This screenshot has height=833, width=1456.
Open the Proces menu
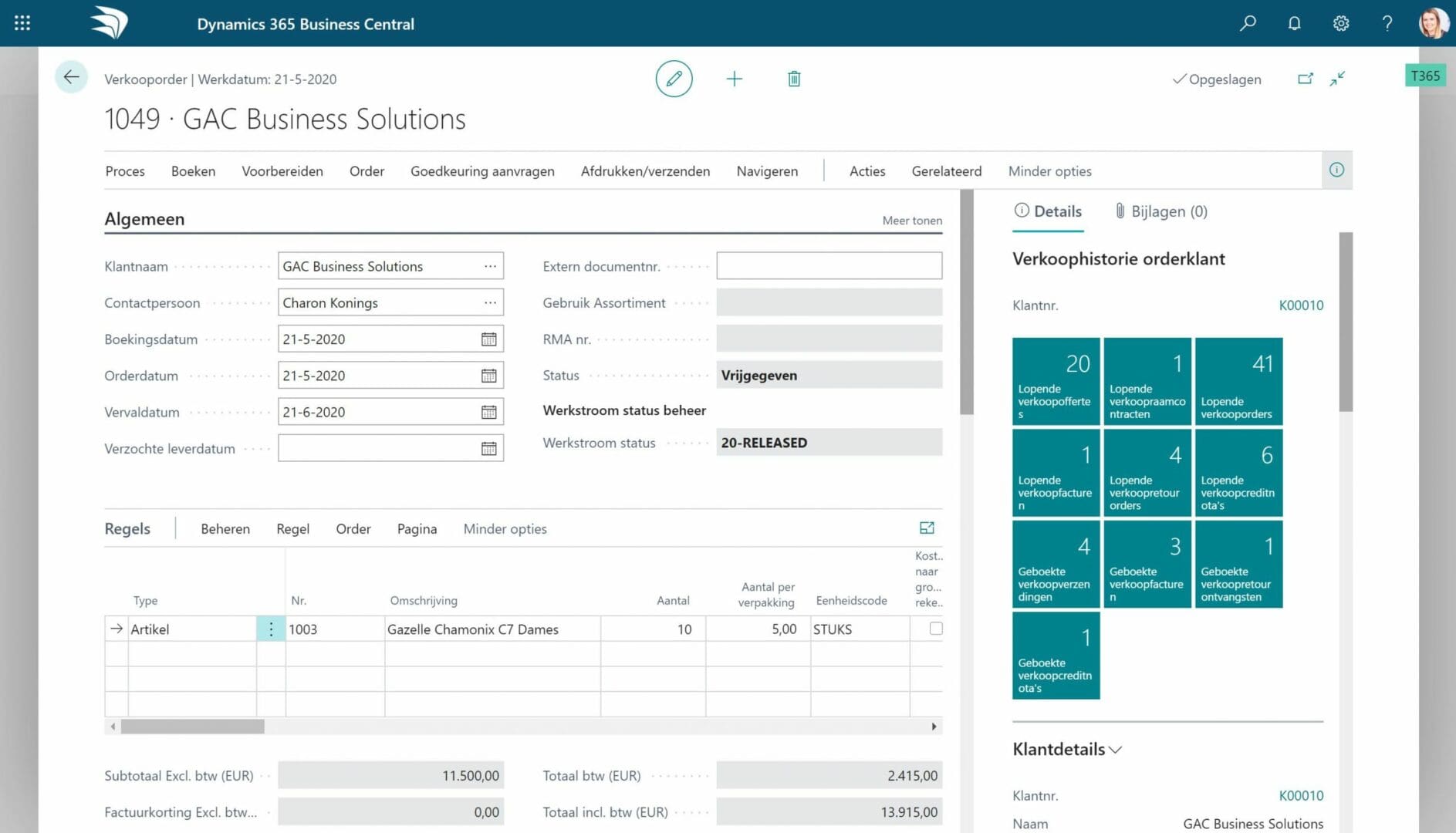(125, 171)
